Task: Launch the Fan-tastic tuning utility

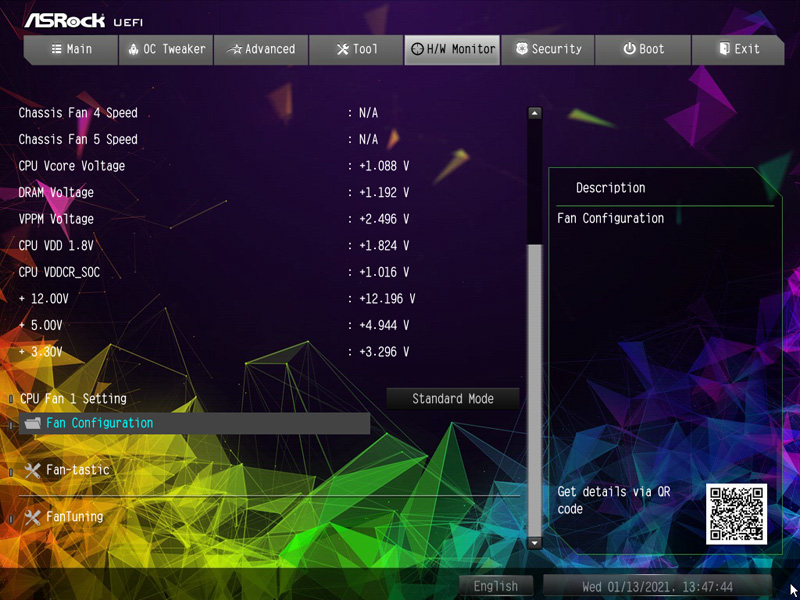Action: coord(78,469)
